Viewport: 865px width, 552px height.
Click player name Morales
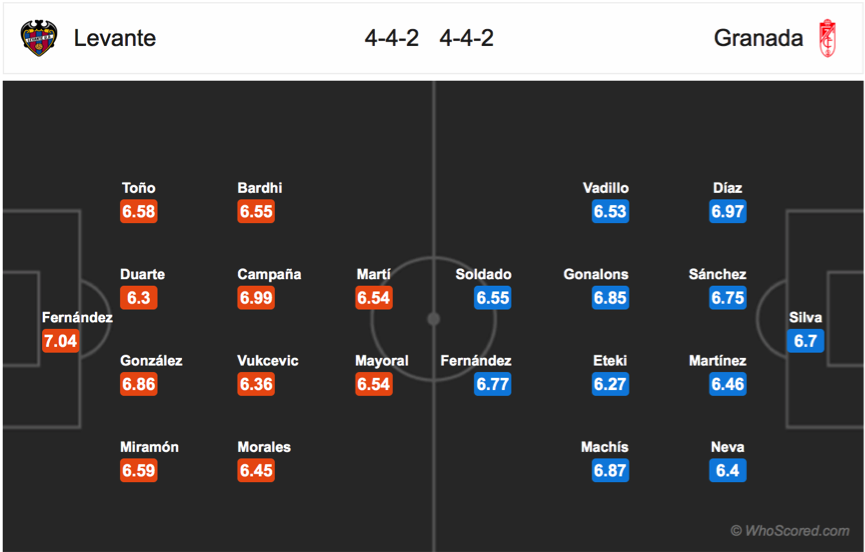point(264,447)
